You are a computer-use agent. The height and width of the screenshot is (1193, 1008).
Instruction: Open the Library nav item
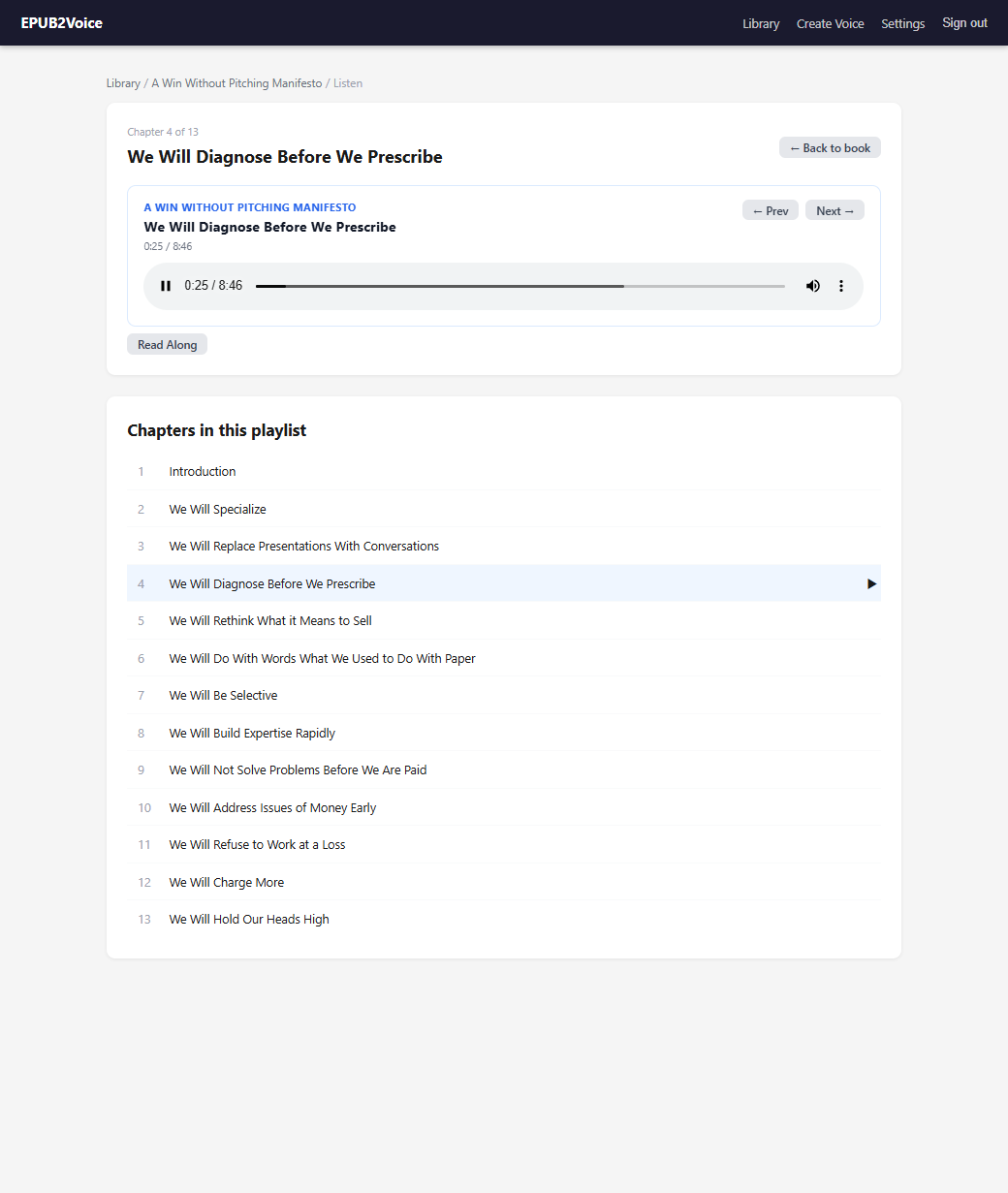pos(761,23)
